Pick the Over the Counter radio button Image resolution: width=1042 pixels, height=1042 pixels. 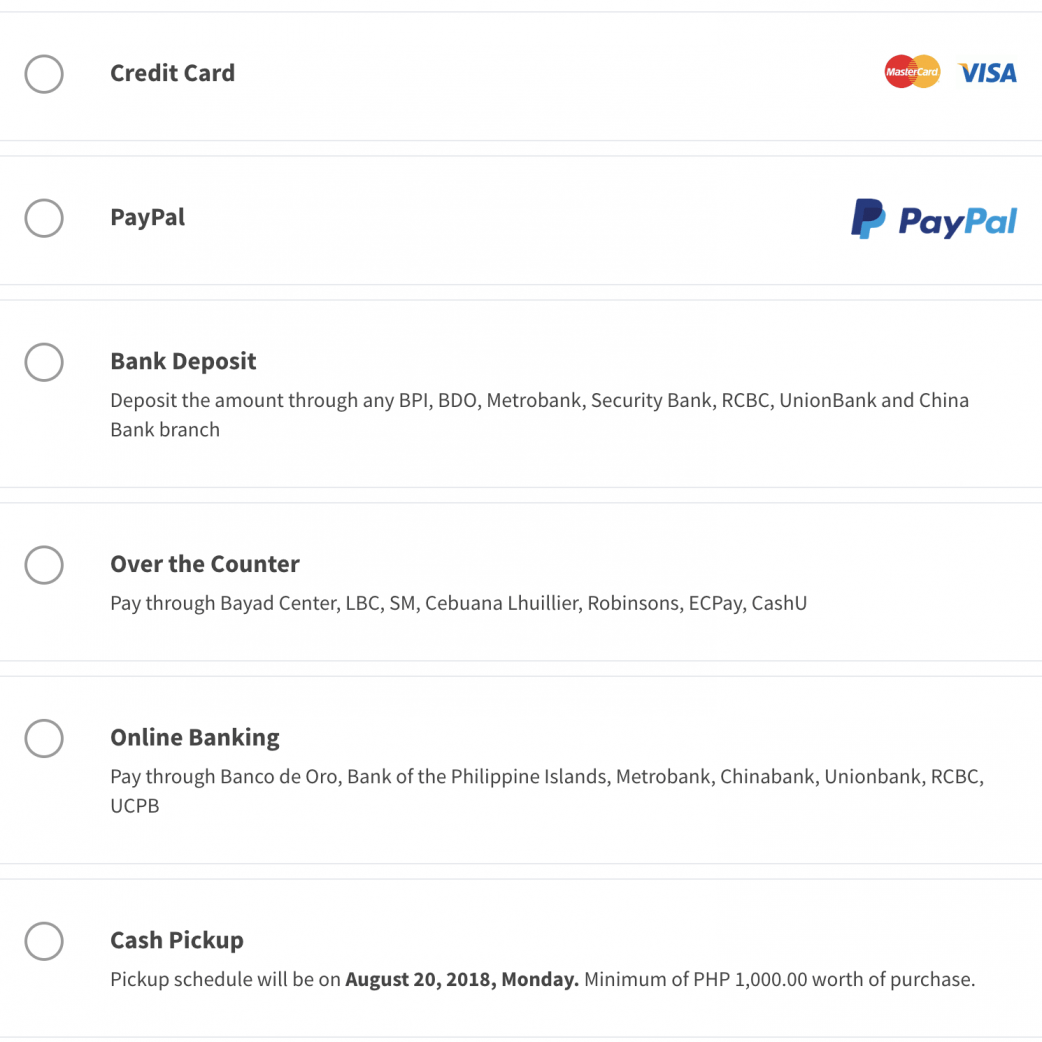(x=44, y=565)
